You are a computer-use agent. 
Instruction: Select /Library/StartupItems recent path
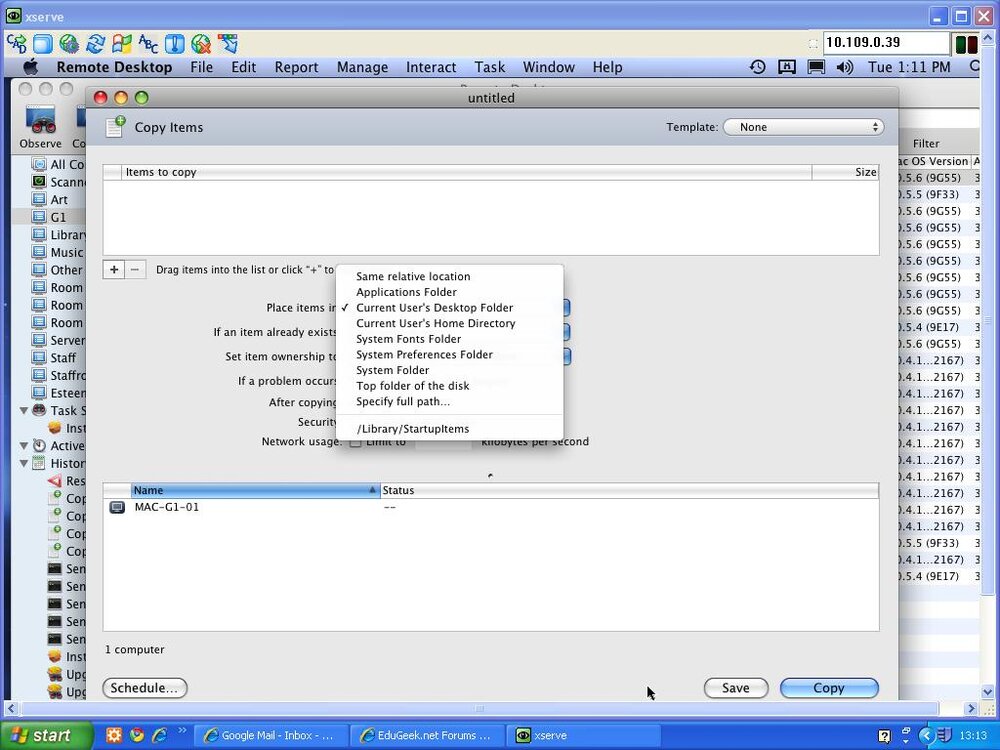pos(450,429)
